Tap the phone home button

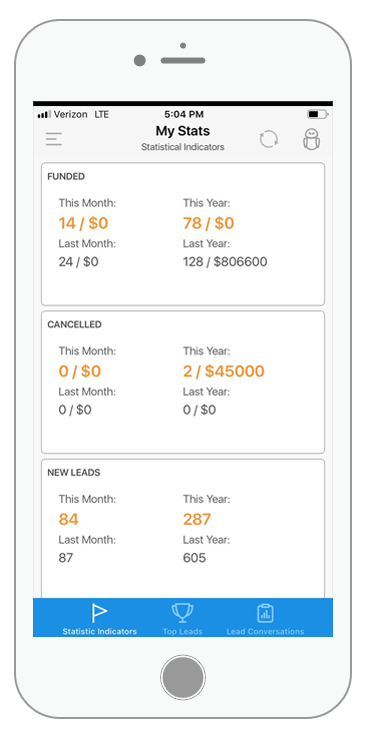click(183, 677)
